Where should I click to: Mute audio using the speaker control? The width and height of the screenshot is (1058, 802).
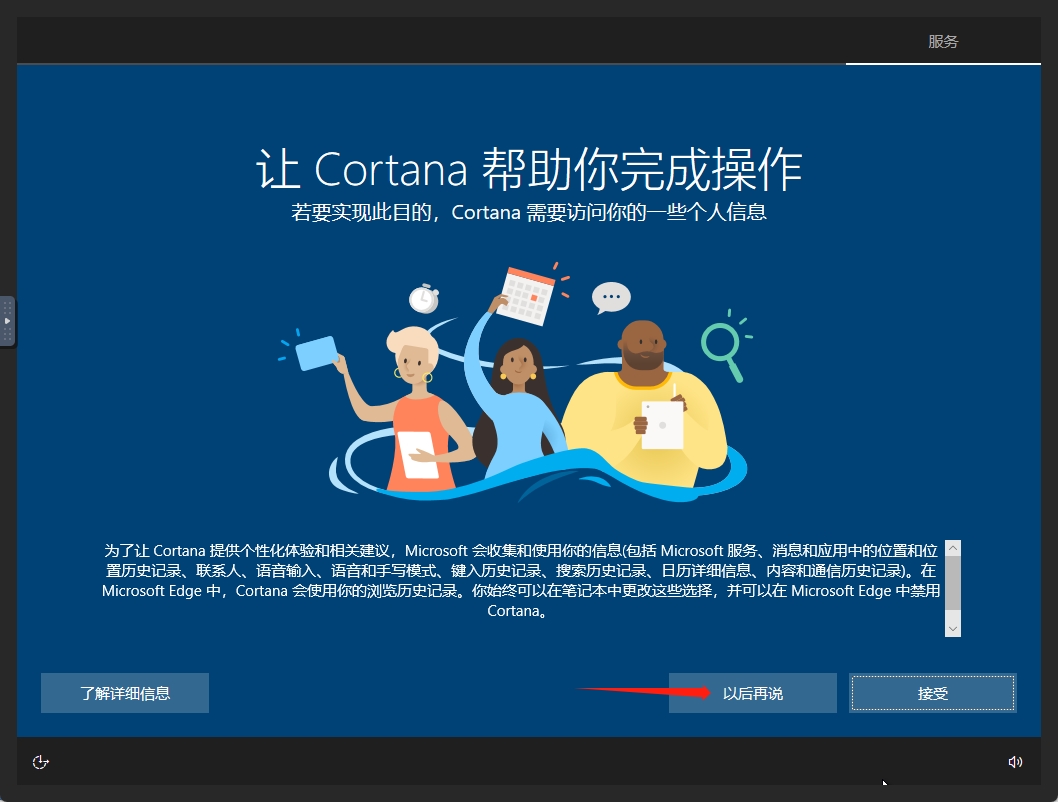point(1016,761)
